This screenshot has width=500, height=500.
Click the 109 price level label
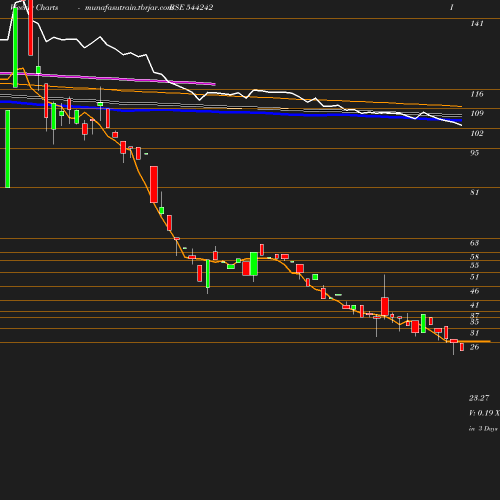point(477,113)
